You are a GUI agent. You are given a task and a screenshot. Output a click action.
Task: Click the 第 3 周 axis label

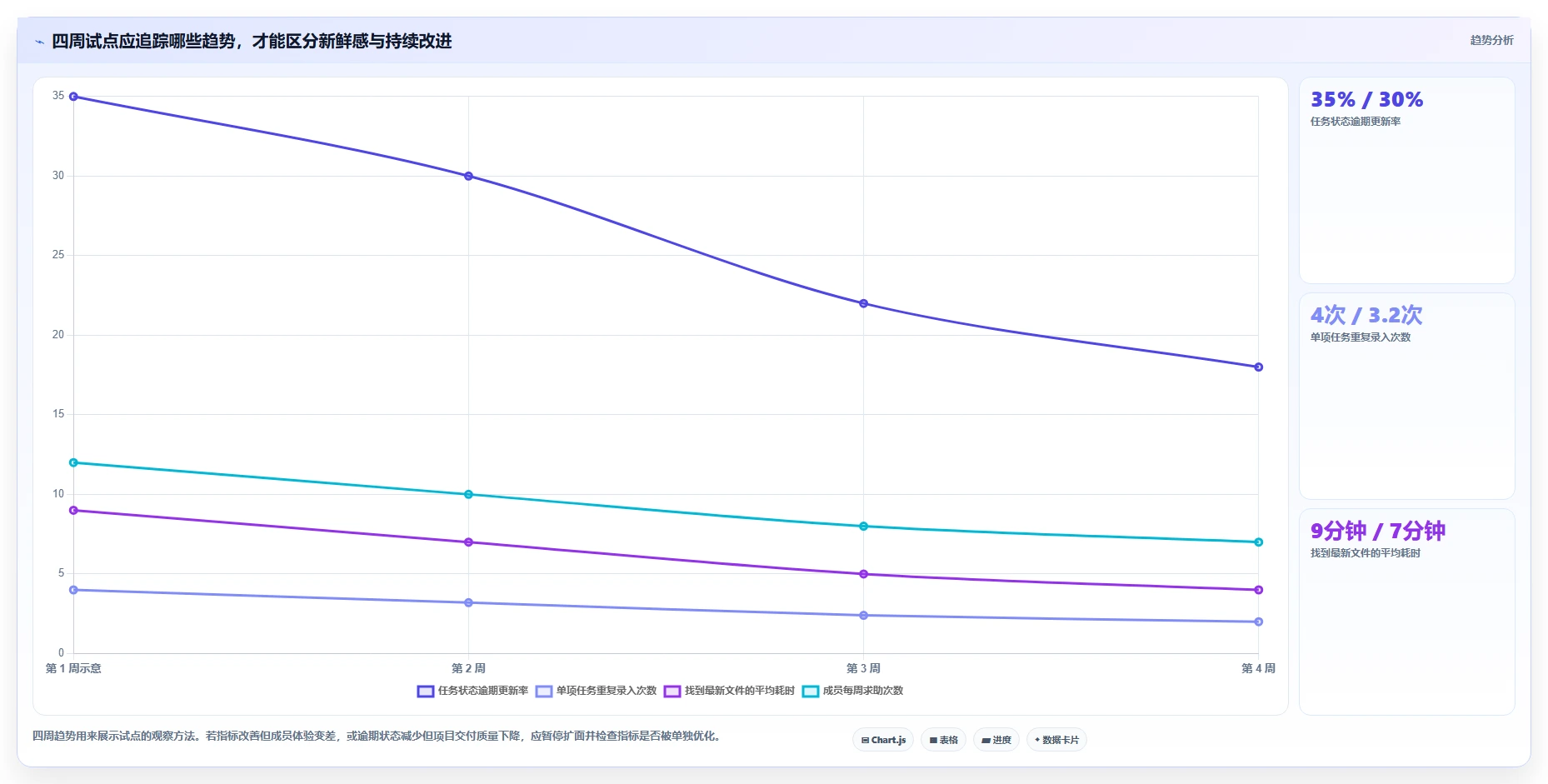click(863, 668)
